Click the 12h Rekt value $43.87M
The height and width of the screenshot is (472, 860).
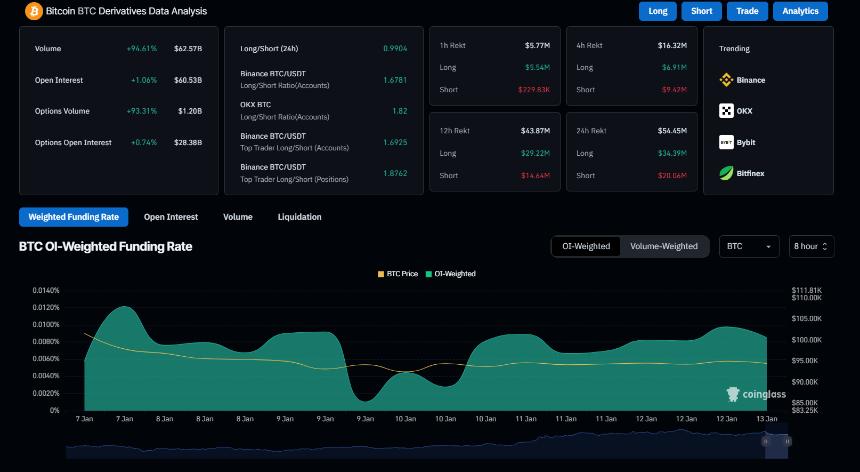click(x=535, y=131)
